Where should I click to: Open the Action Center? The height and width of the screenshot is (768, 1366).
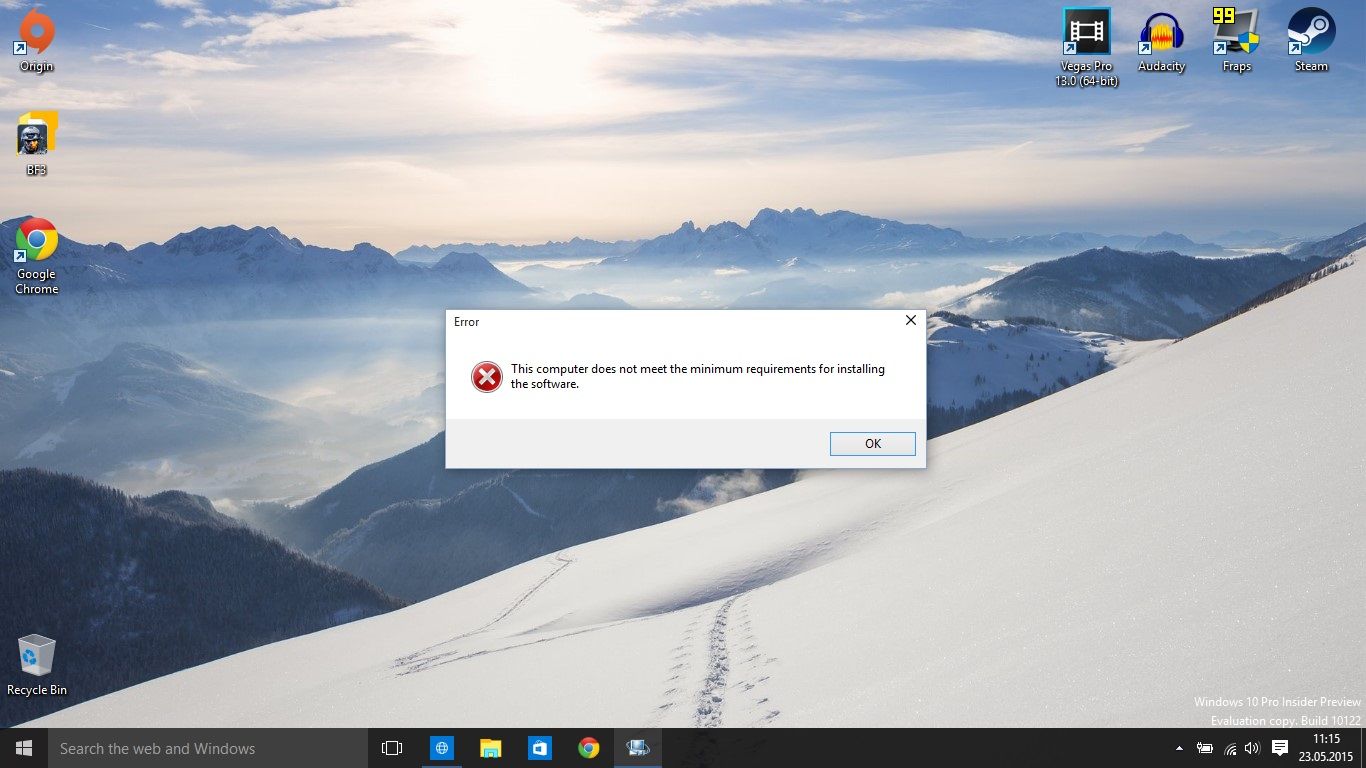click(x=1280, y=747)
